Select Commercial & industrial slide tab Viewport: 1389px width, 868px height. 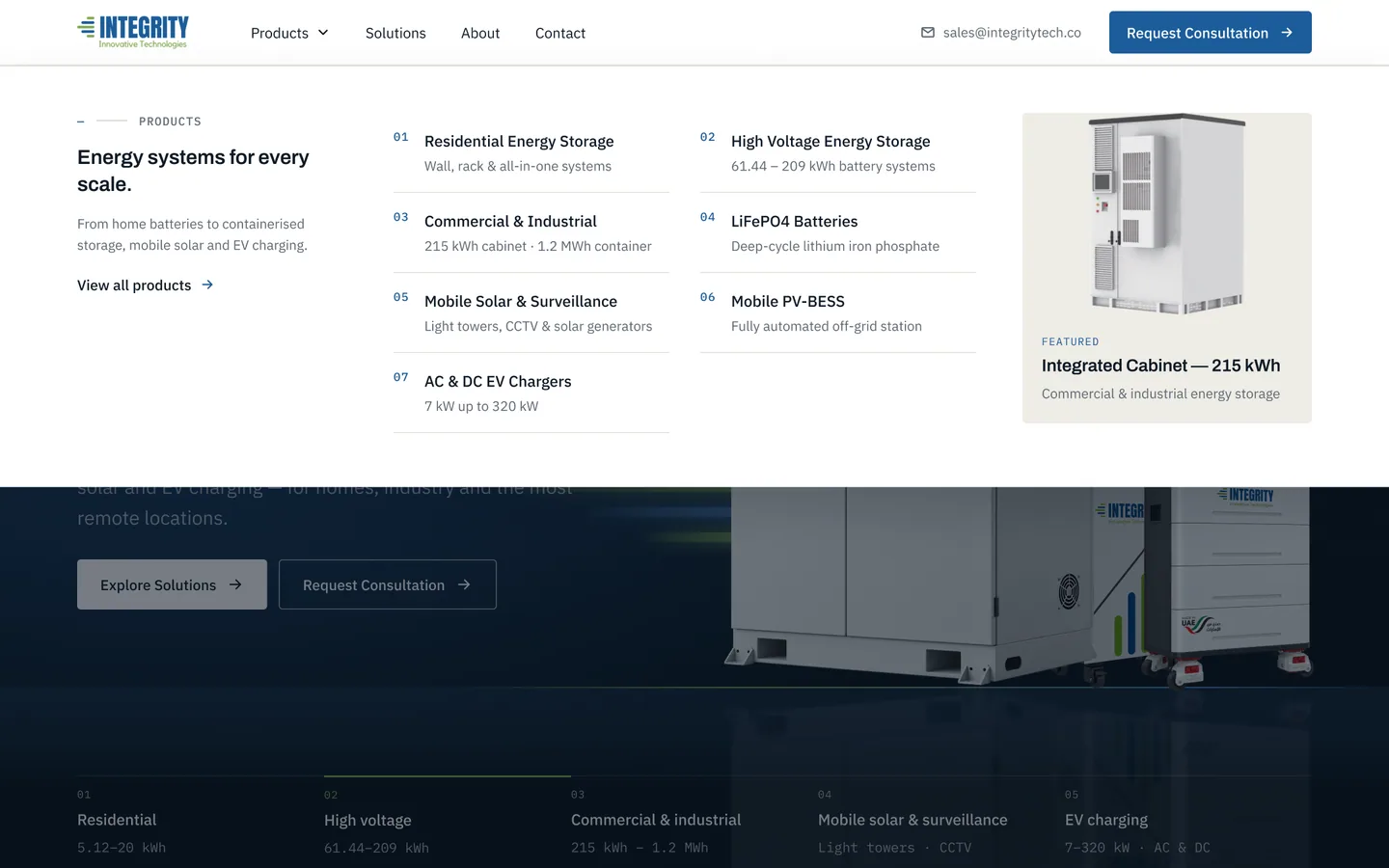pos(694,821)
